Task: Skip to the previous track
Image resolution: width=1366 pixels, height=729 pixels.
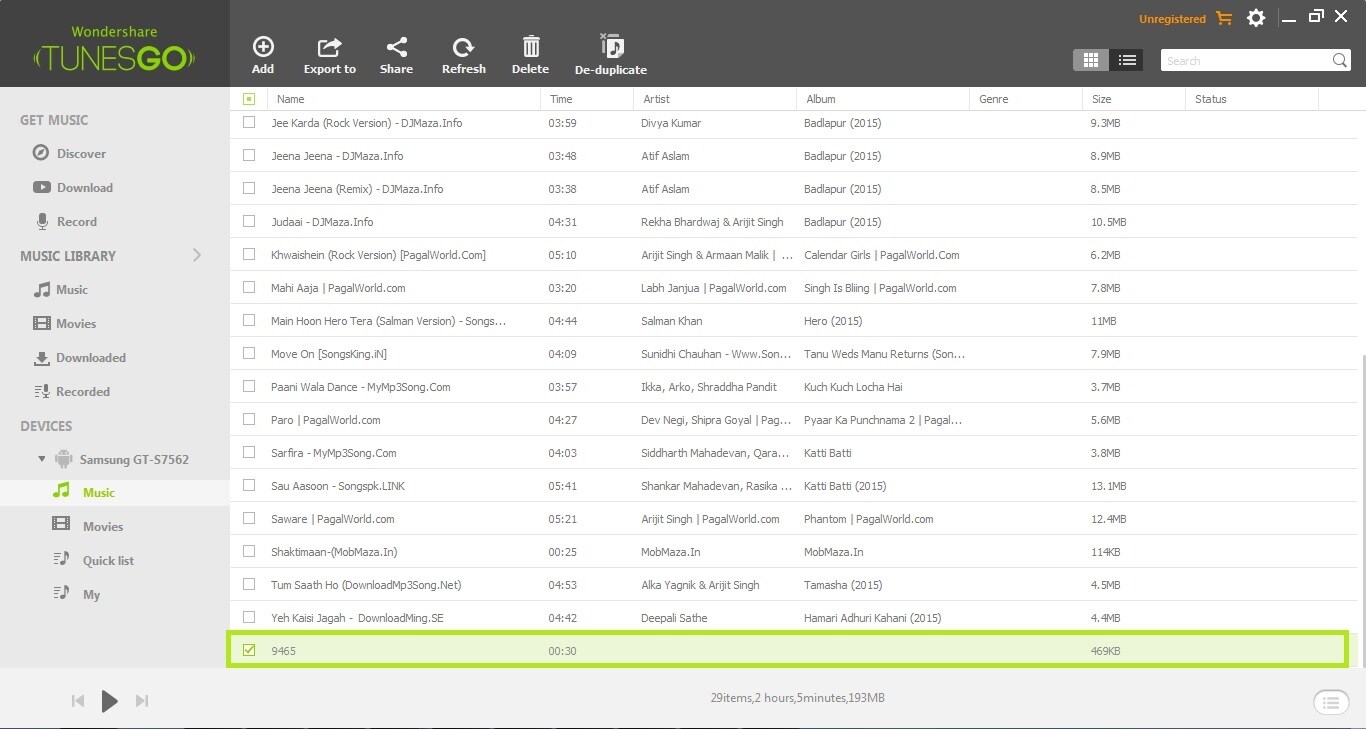Action: tap(78, 701)
